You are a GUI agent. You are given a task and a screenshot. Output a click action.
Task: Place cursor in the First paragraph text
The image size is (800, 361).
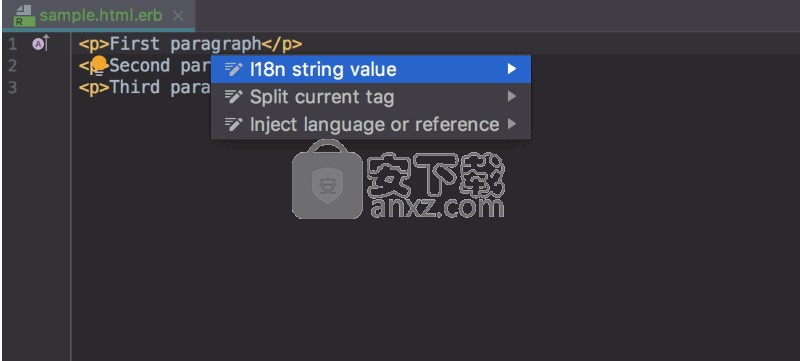pyautogui.click(x=185, y=44)
